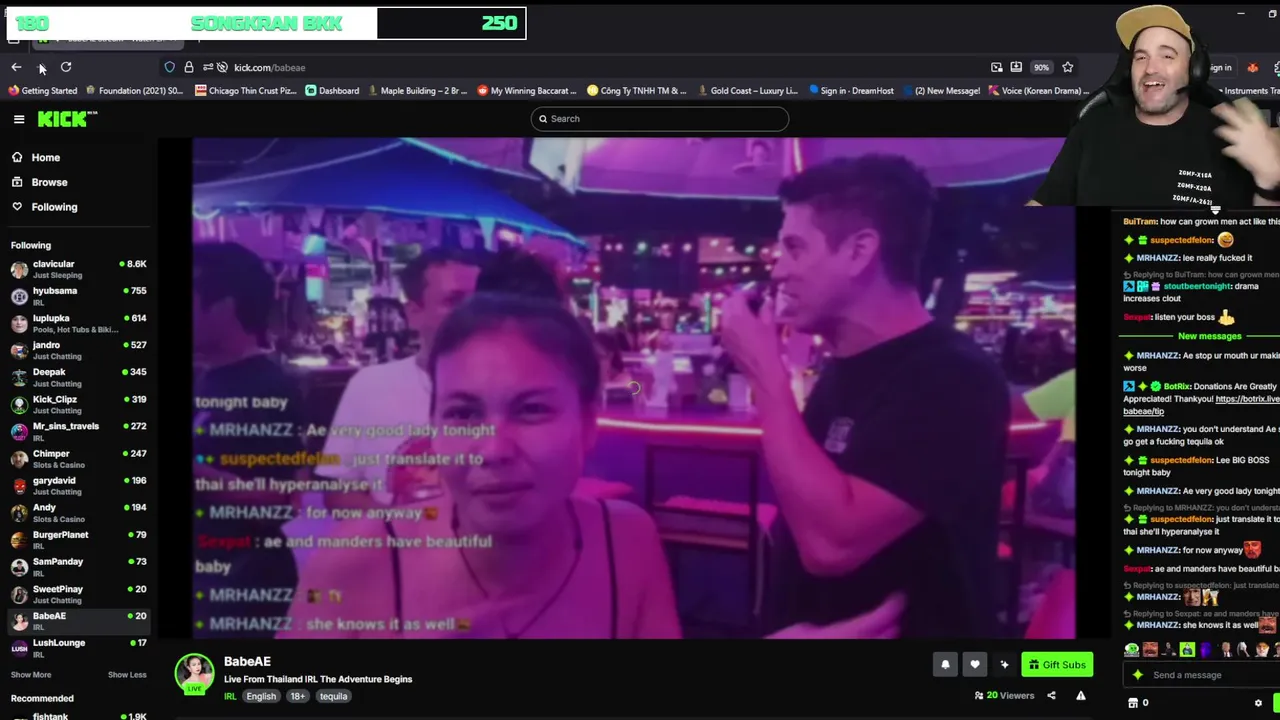Open the Sign in - DreamHost bookmark

point(850,91)
